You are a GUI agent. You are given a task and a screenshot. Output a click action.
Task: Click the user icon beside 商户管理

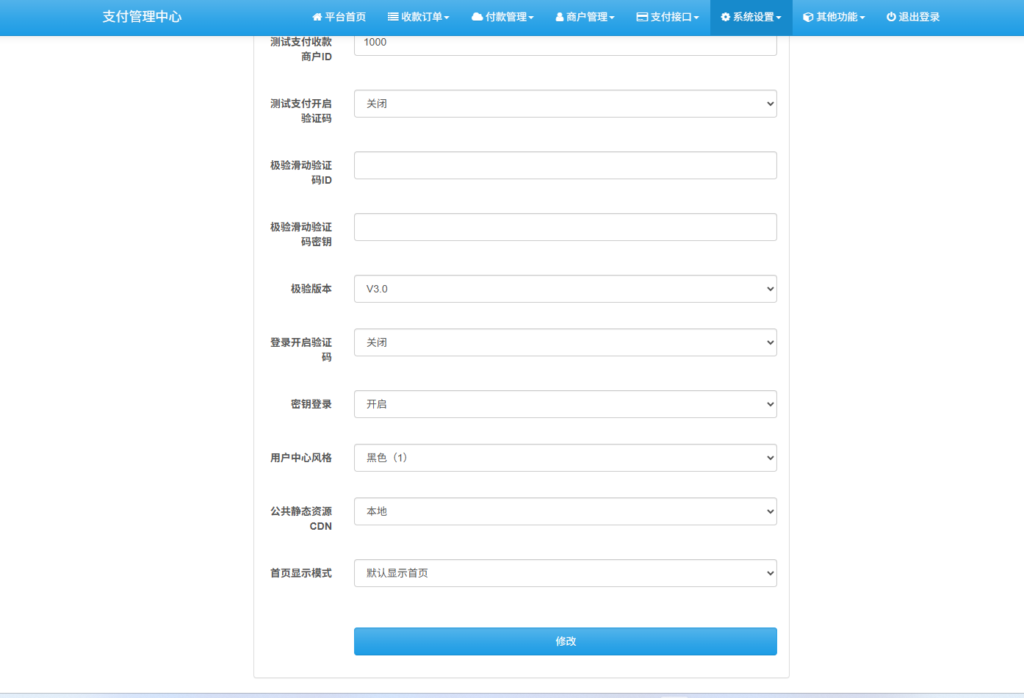coord(559,17)
